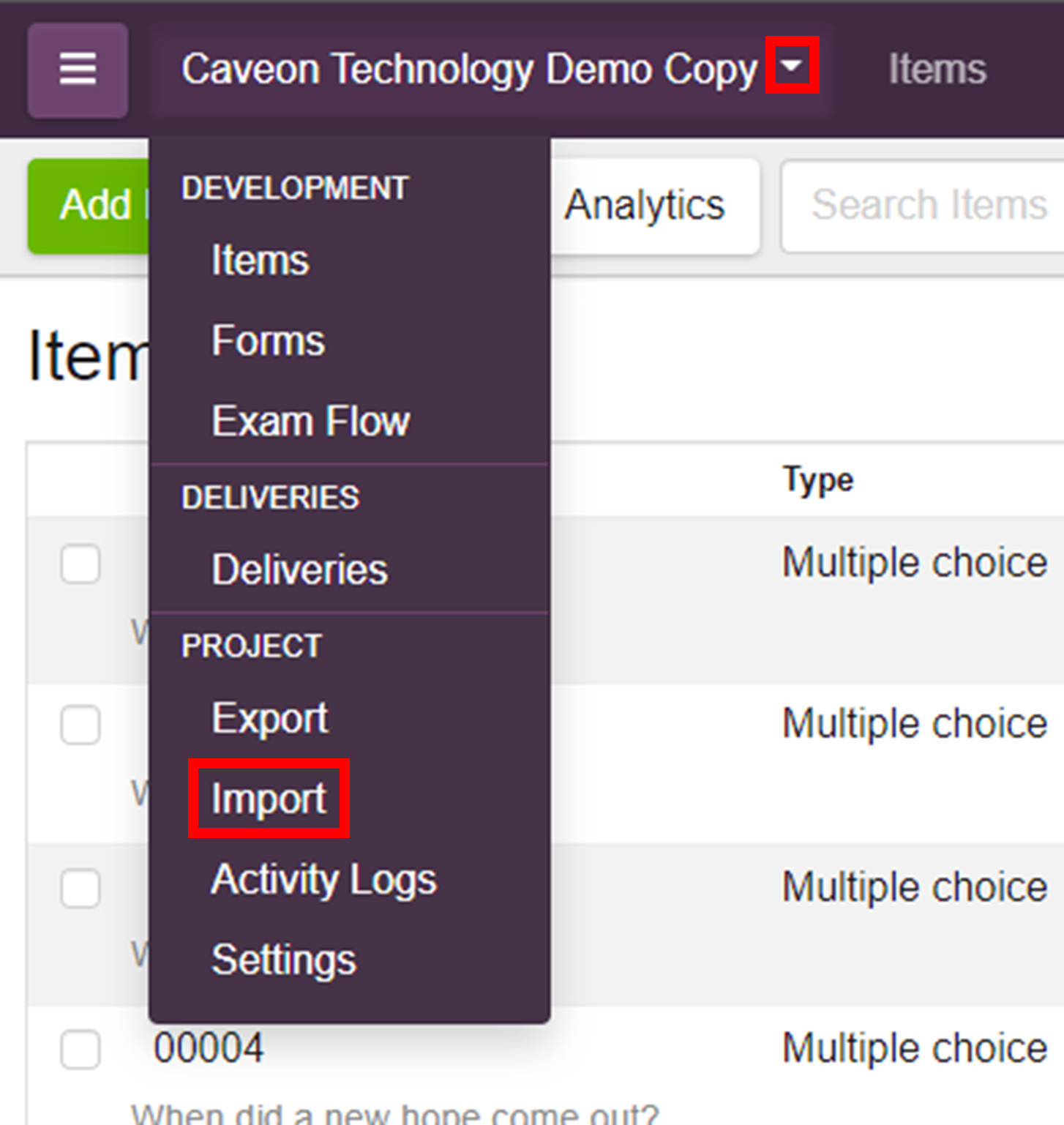Image resolution: width=1064 pixels, height=1125 pixels.
Task: Click Multiple choice in row 00004
Action: [915, 1048]
